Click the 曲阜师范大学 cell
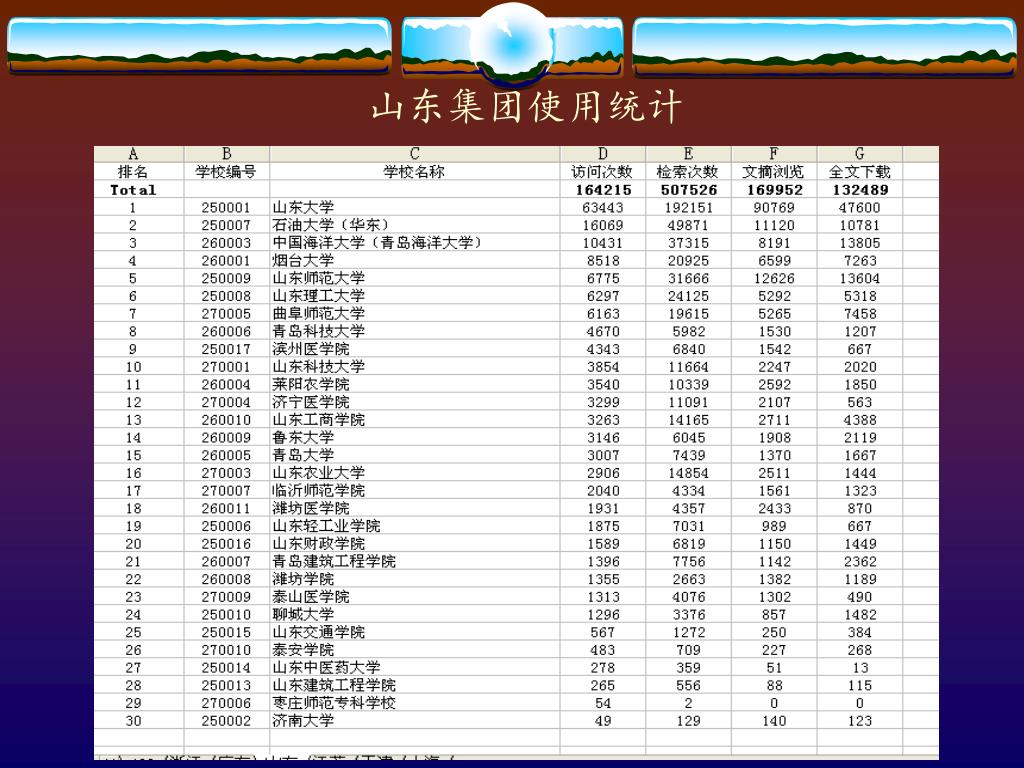The width and height of the screenshot is (1024, 768). point(415,313)
